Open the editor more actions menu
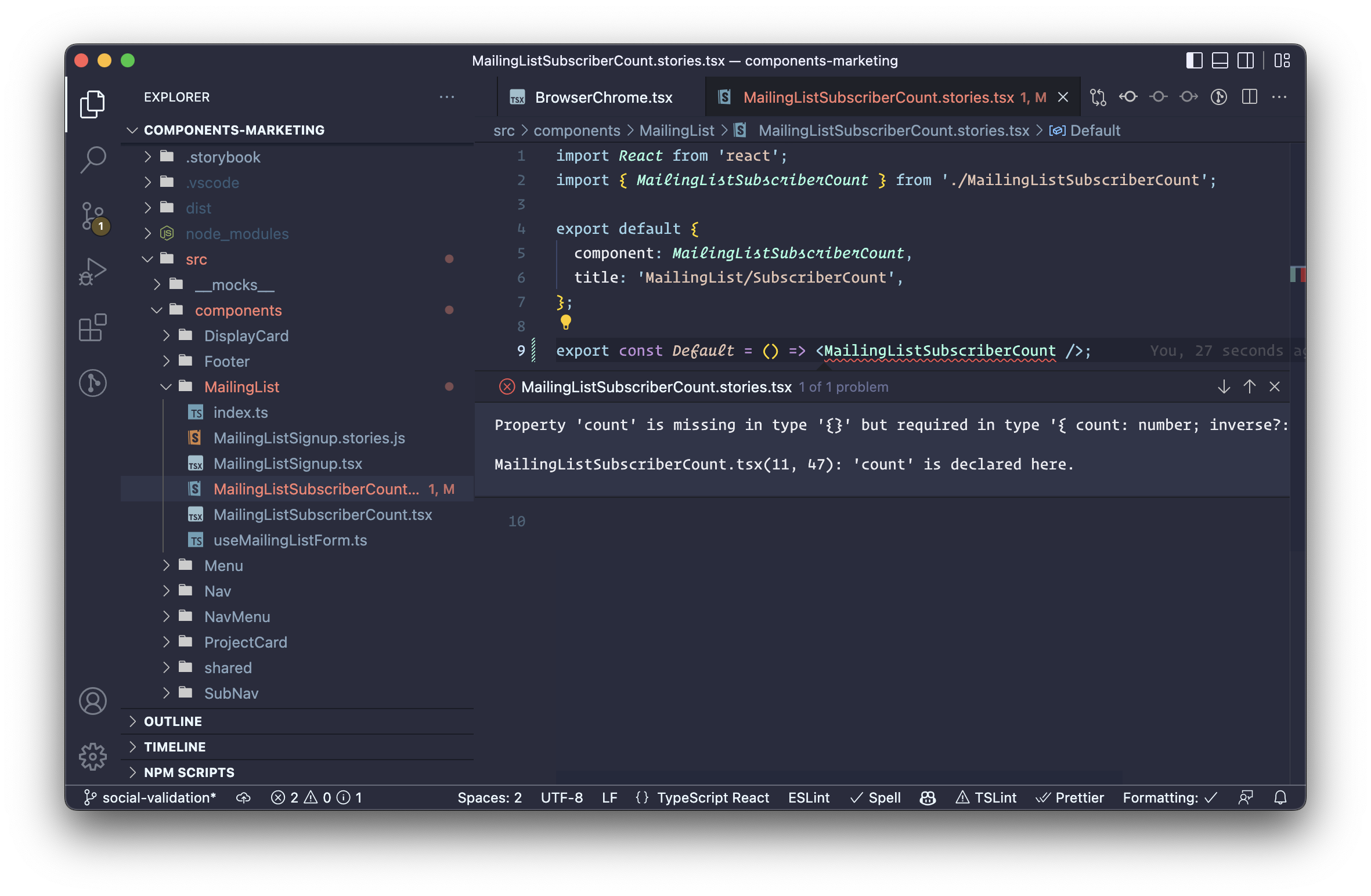Viewport: 1371px width, 896px height. tap(1279, 97)
